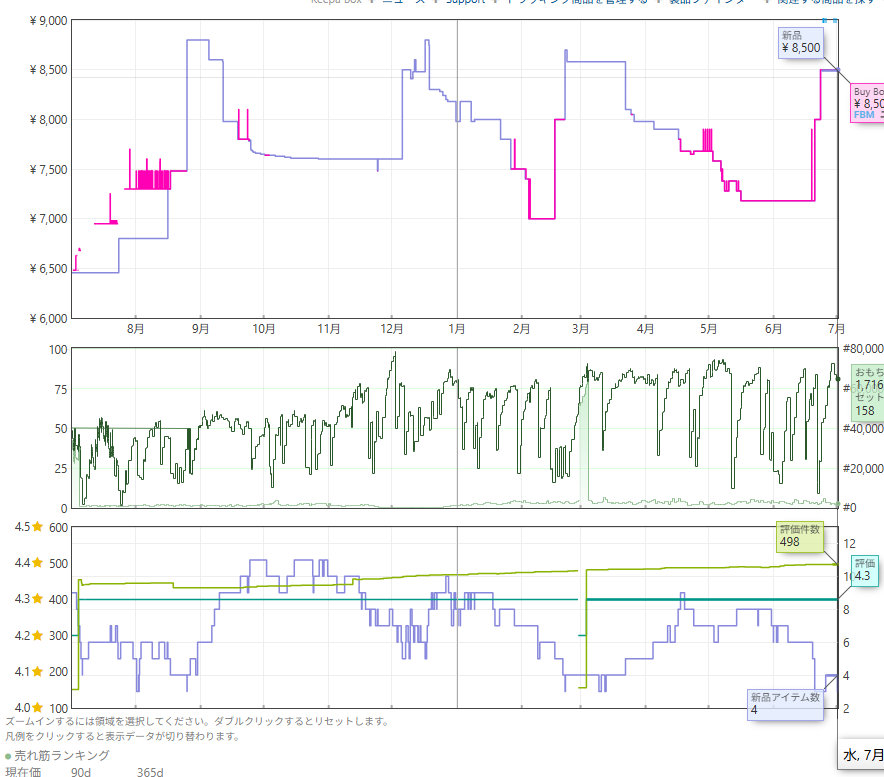Click the 365d column header
Image resolution: width=884 pixels, height=777 pixels.
[x=150, y=772]
